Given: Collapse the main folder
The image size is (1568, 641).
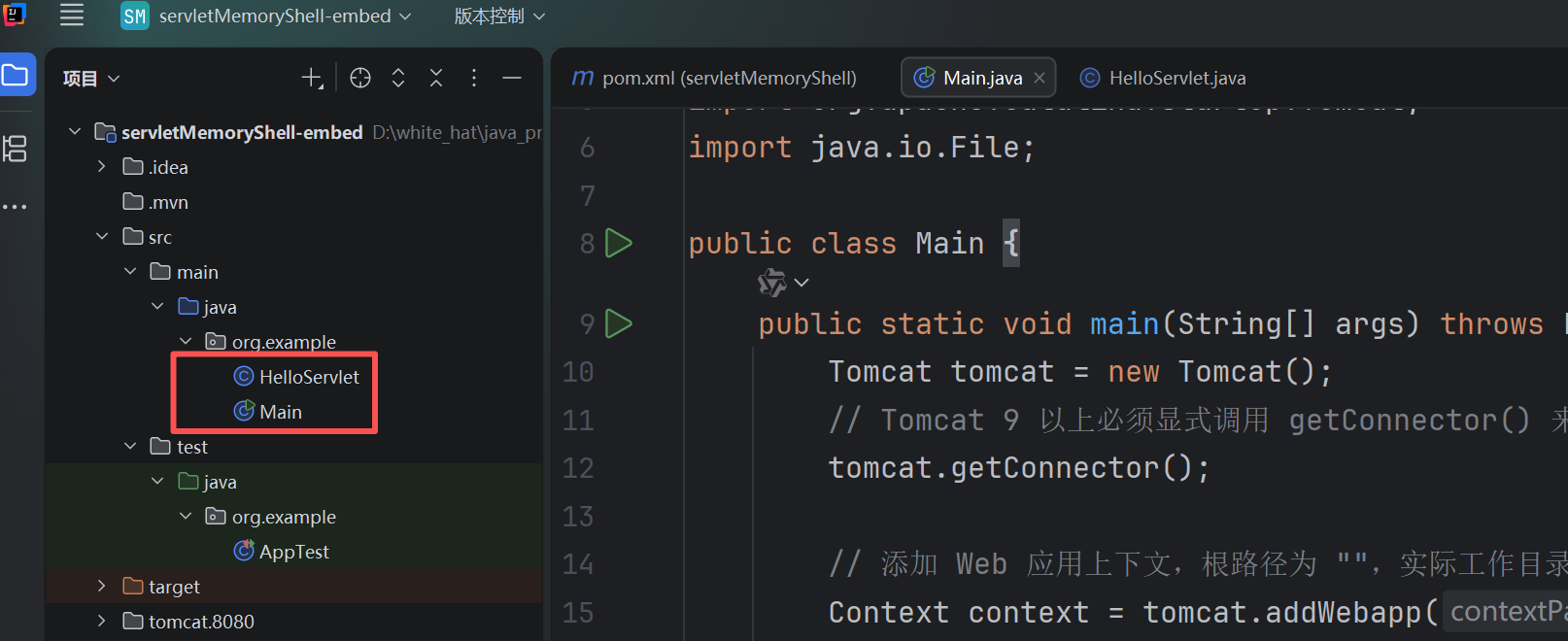Looking at the screenshot, I should point(130,272).
